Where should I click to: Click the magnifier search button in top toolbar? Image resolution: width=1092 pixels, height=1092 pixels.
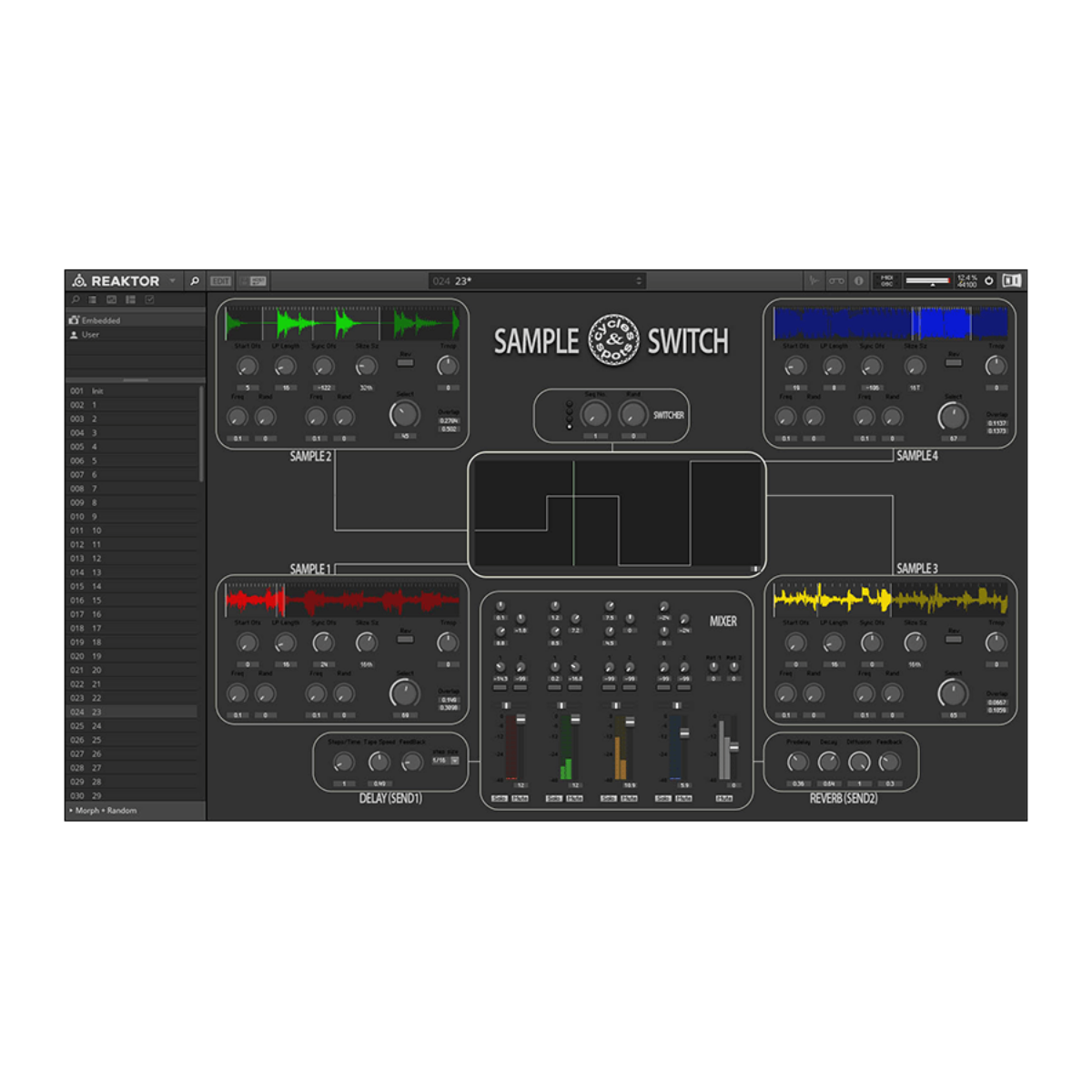tap(194, 281)
